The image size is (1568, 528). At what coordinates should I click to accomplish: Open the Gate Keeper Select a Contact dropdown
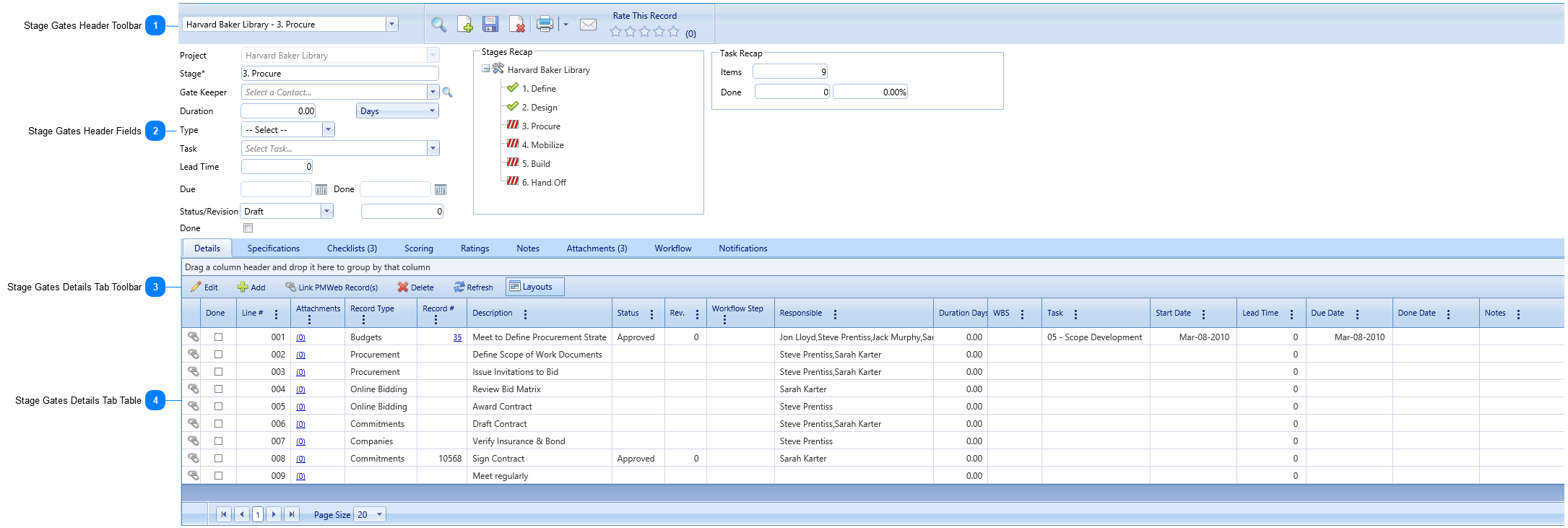[433, 92]
